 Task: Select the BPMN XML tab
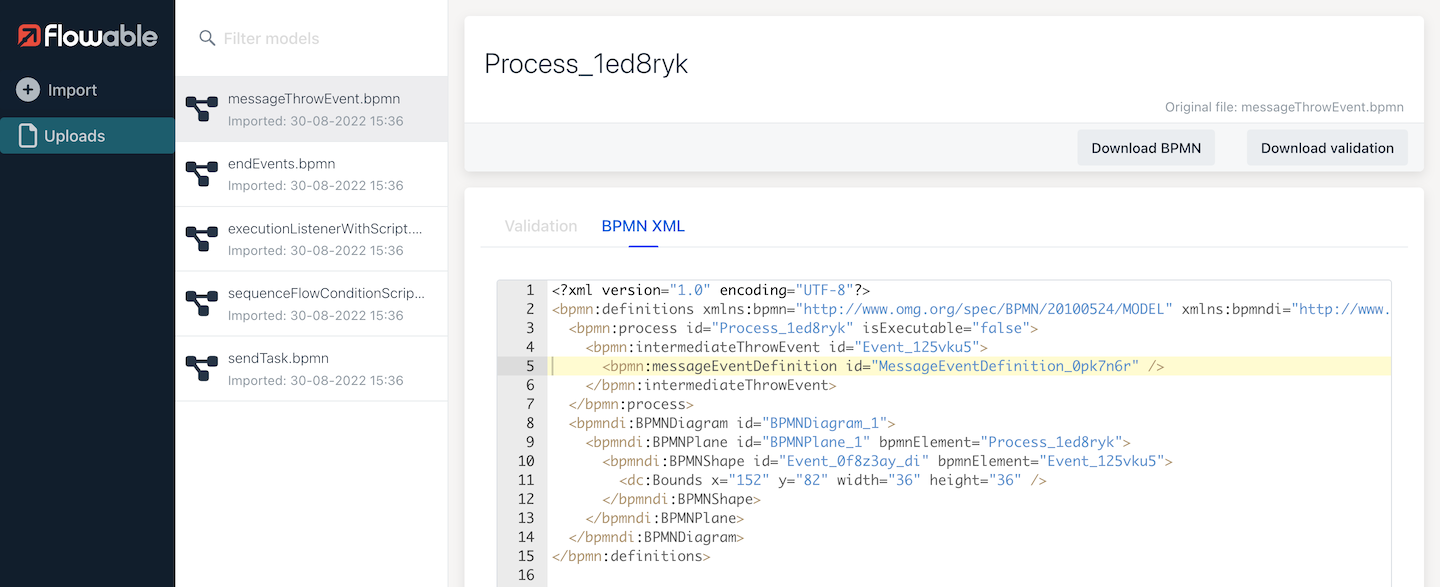(x=643, y=226)
